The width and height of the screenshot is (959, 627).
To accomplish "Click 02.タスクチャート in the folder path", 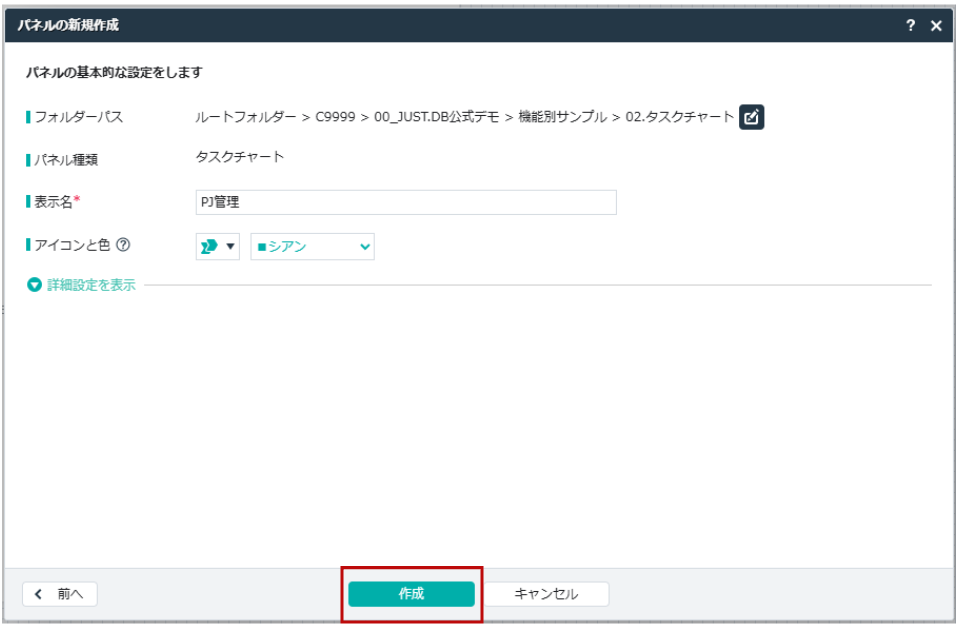I will 680,117.
